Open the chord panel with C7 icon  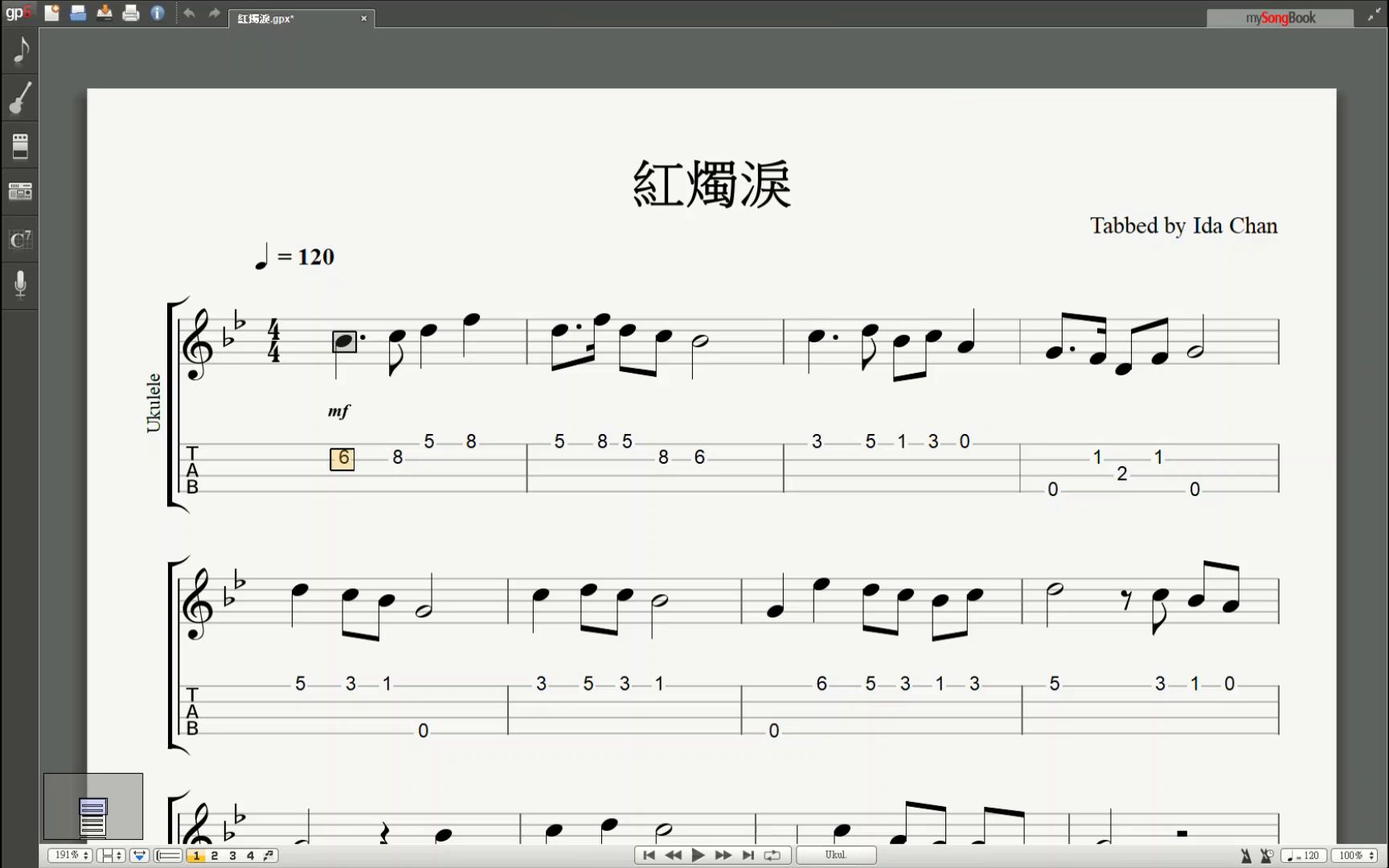pos(20,239)
